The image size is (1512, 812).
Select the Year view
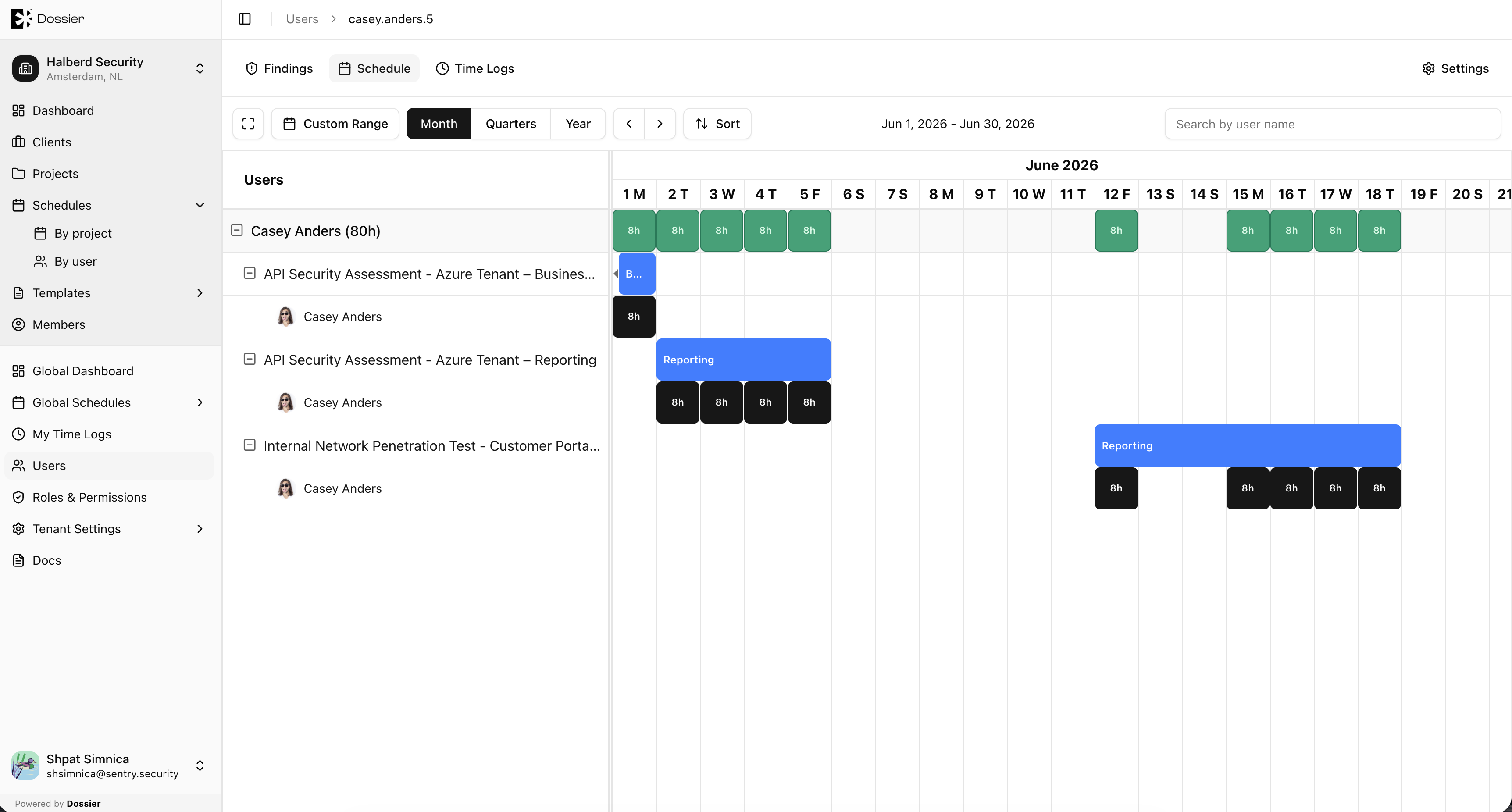(578, 124)
